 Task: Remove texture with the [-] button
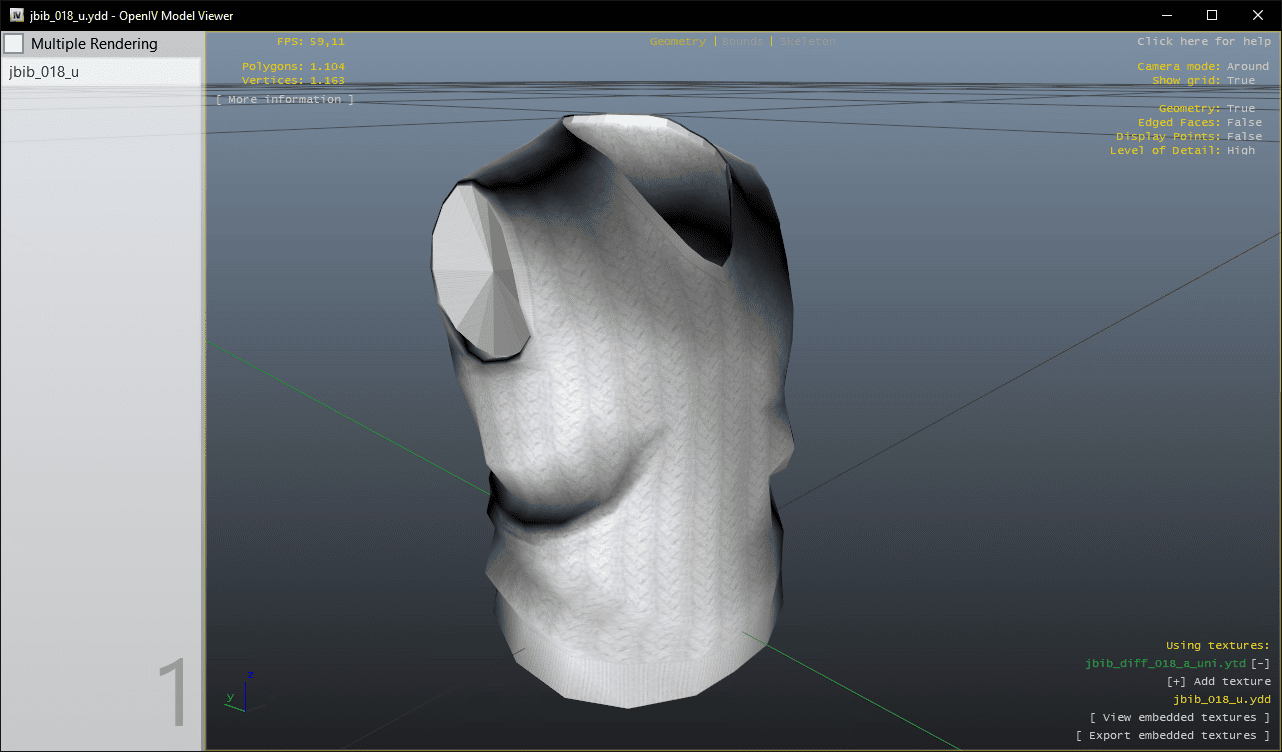click(x=1261, y=664)
